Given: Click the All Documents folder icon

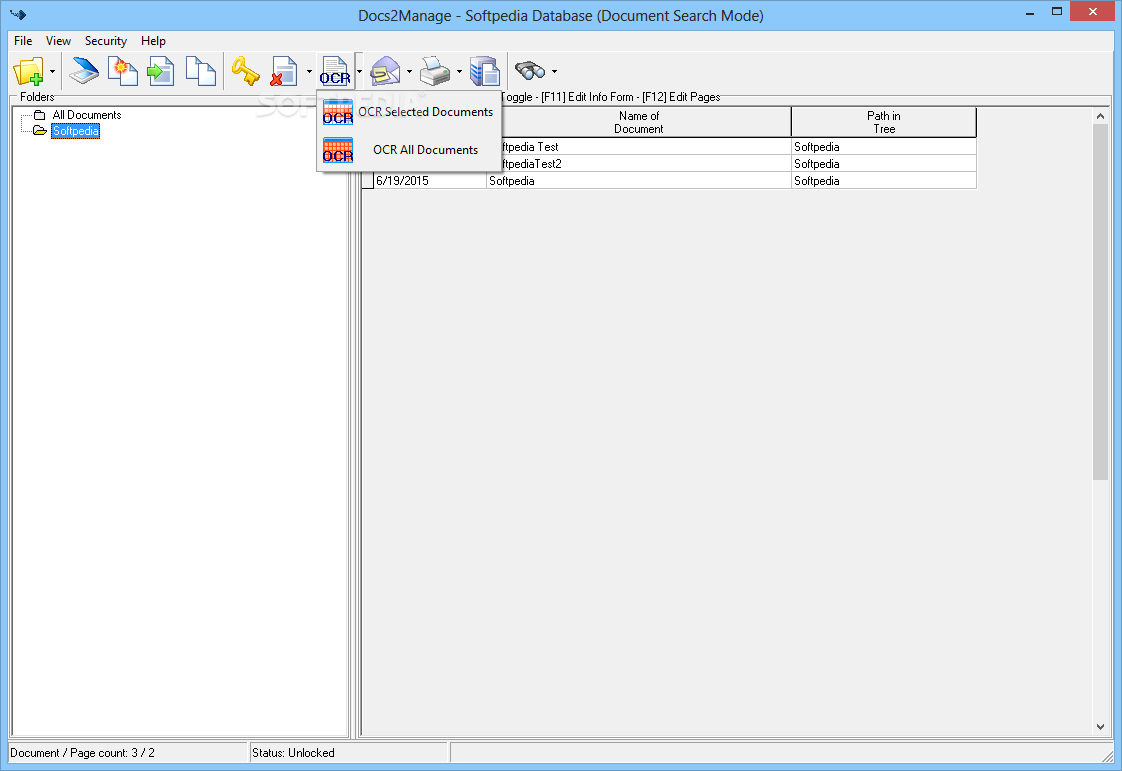Looking at the screenshot, I should tap(40, 115).
